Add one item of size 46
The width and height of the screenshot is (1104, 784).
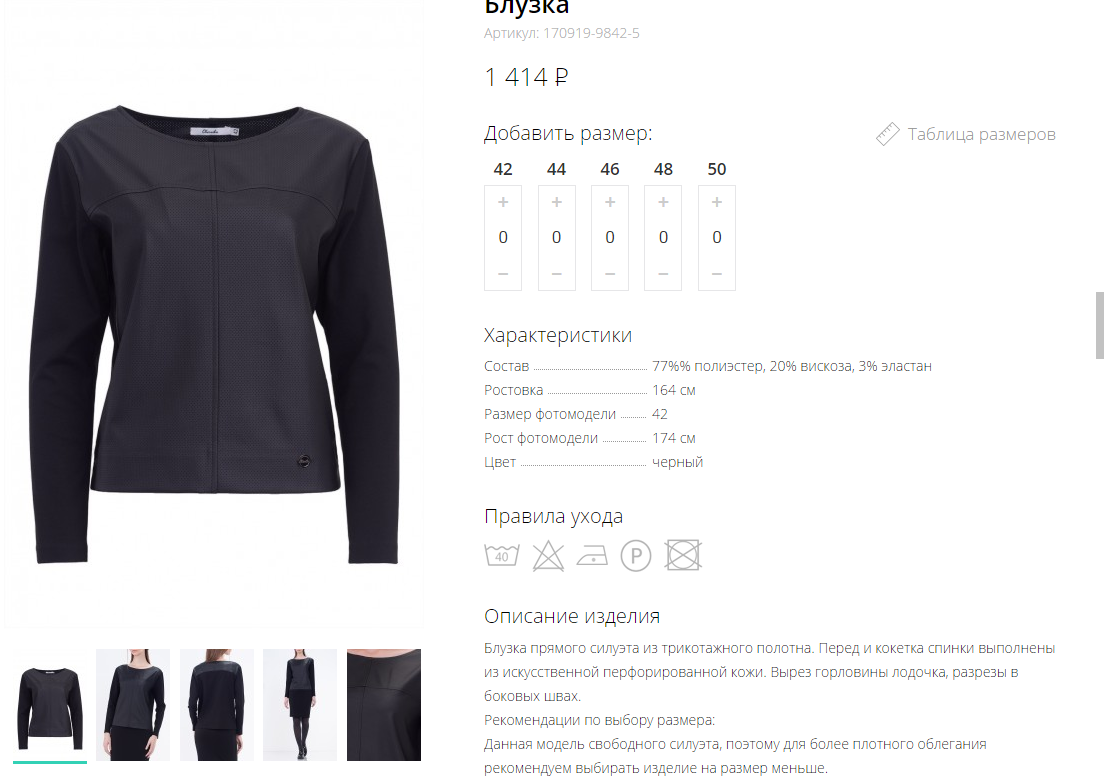coord(610,202)
